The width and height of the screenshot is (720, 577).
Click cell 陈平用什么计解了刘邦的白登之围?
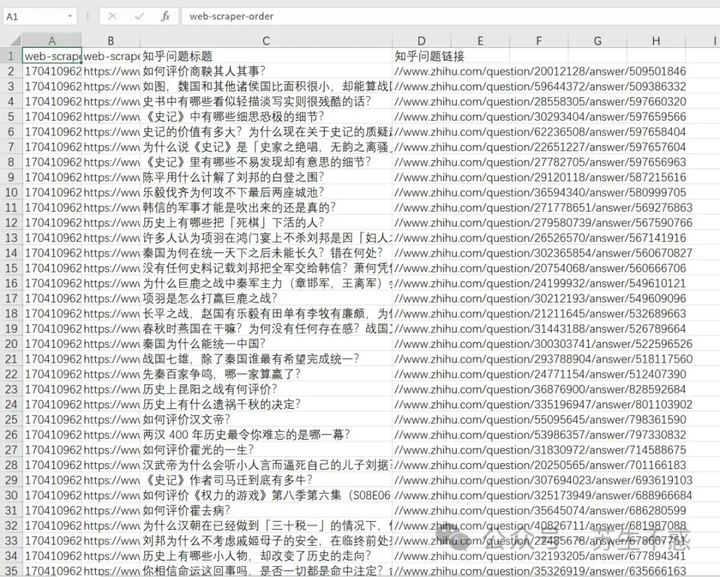[266, 177]
